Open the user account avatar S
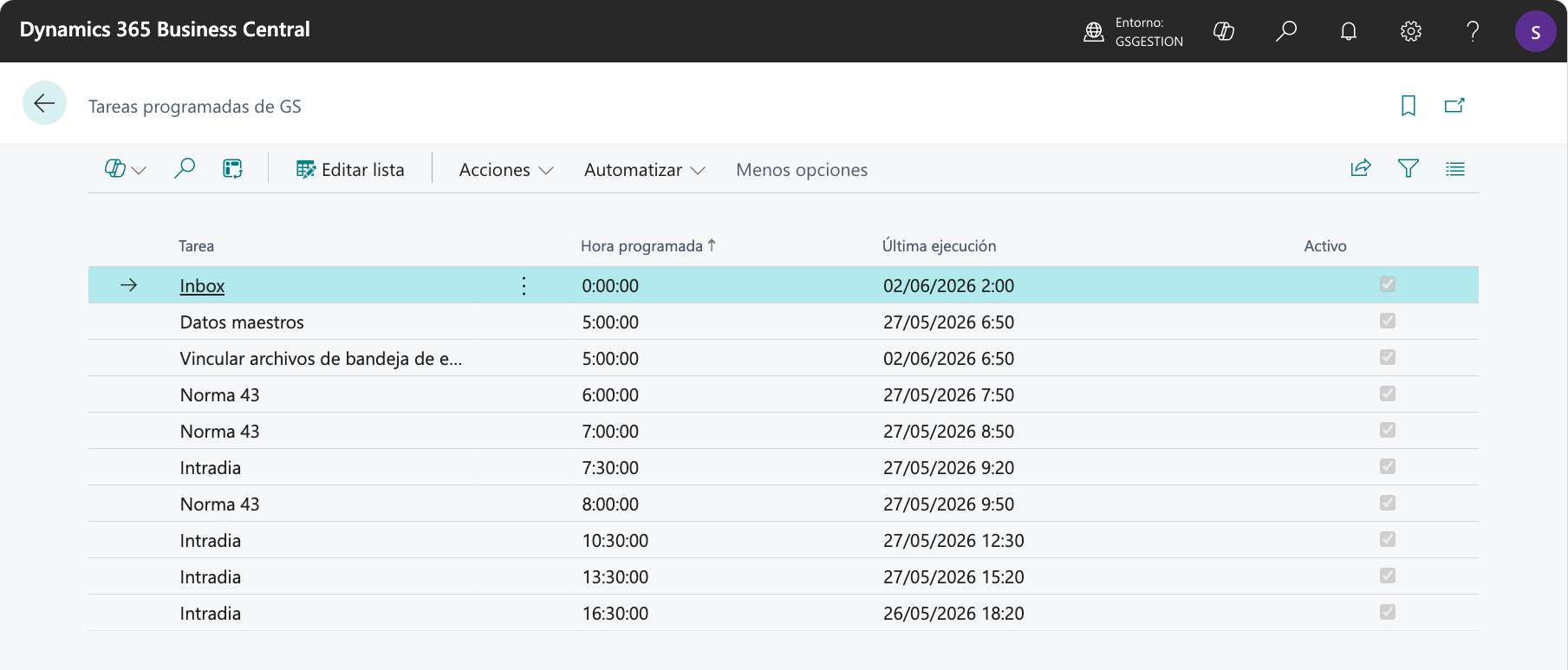This screenshot has width=1568, height=670. point(1536,31)
